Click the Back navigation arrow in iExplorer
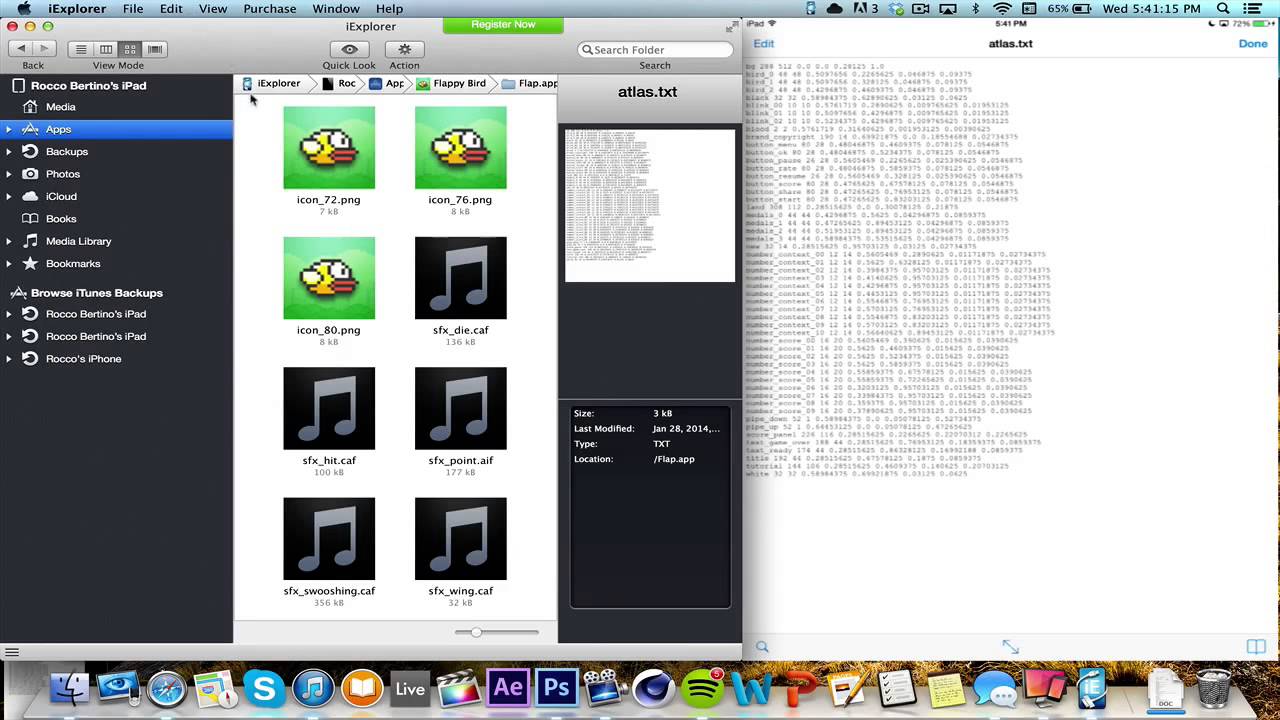The width and height of the screenshot is (1280, 720). (21, 49)
